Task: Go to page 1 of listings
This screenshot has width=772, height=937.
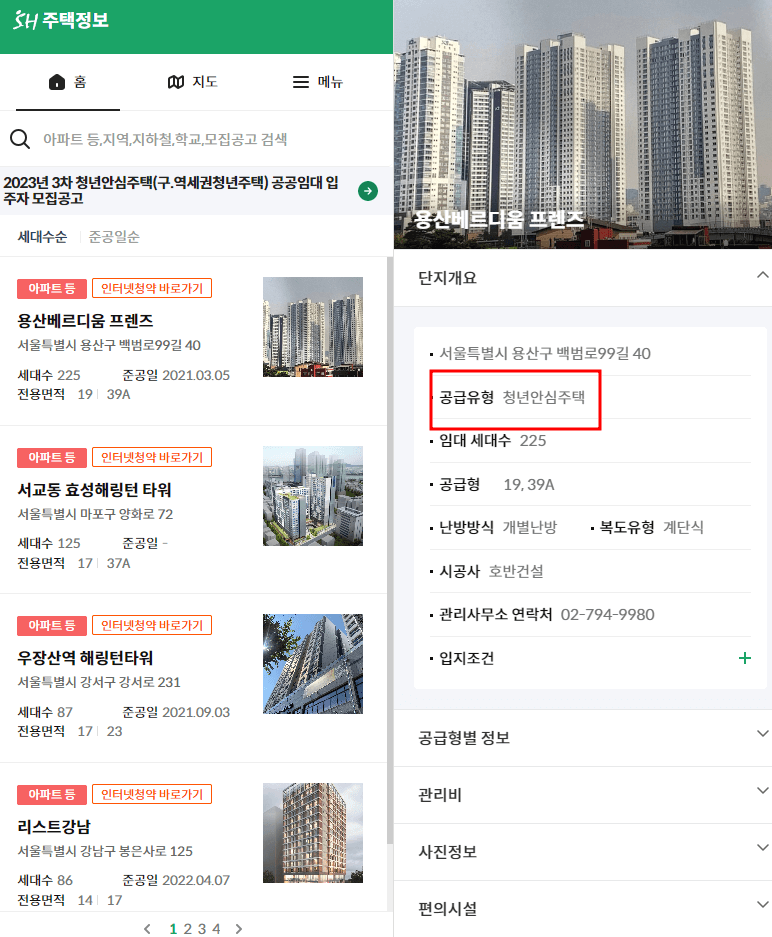Action: tap(173, 929)
